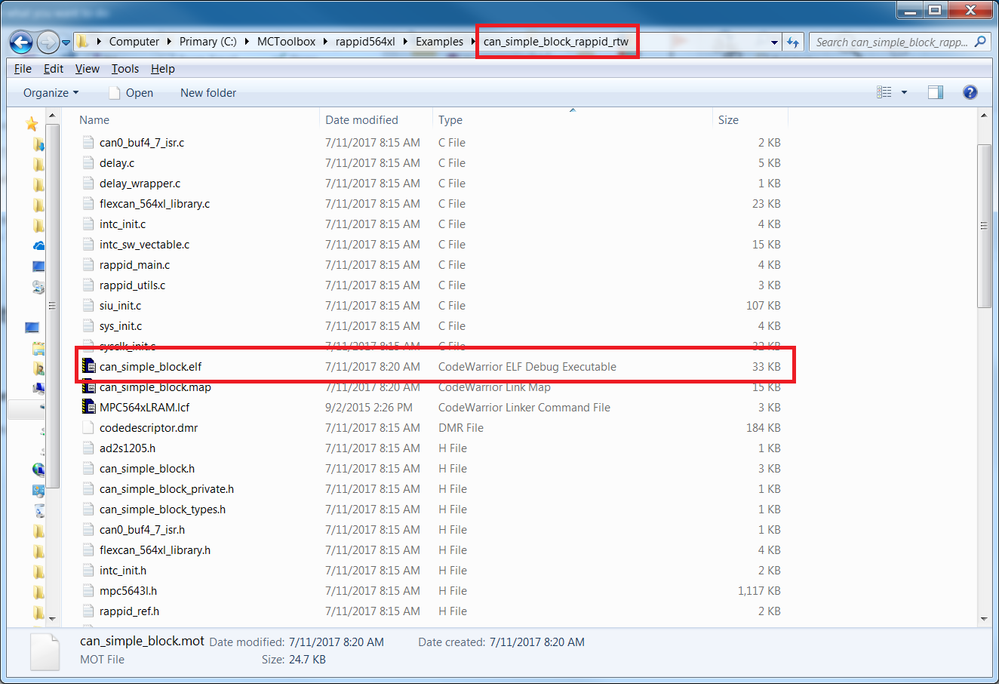Expand the arrow after MCToolbox in the breadcrumb
Image resolution: width=999 pixels, height=684 pixels.
click(325, 42)
